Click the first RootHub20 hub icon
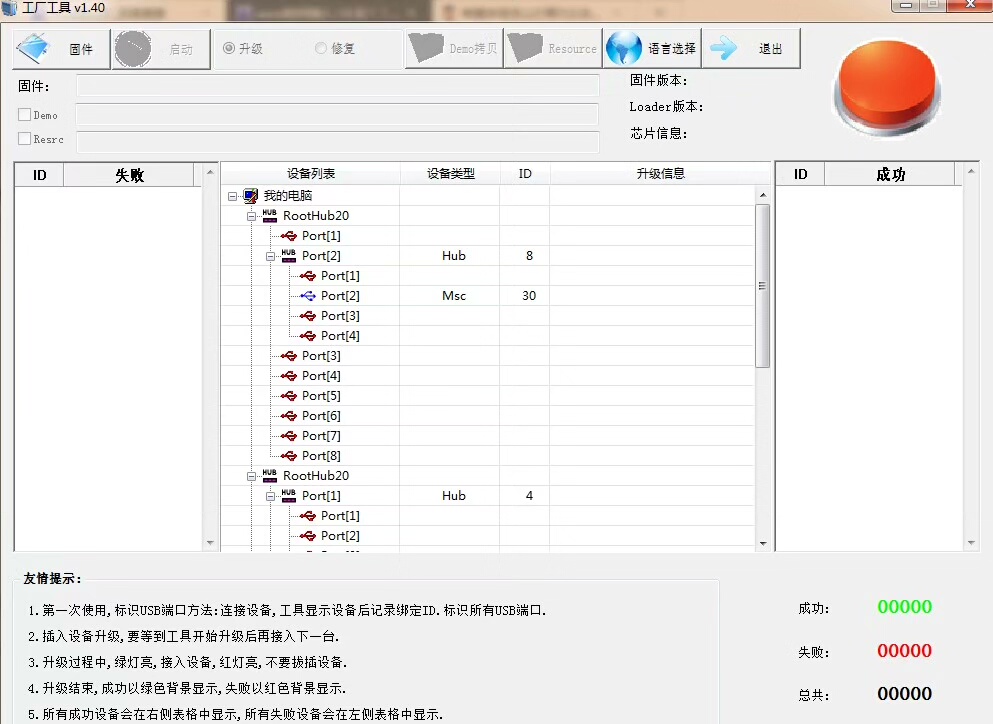Viewport: 993px width, 724px height. point(269,216)
